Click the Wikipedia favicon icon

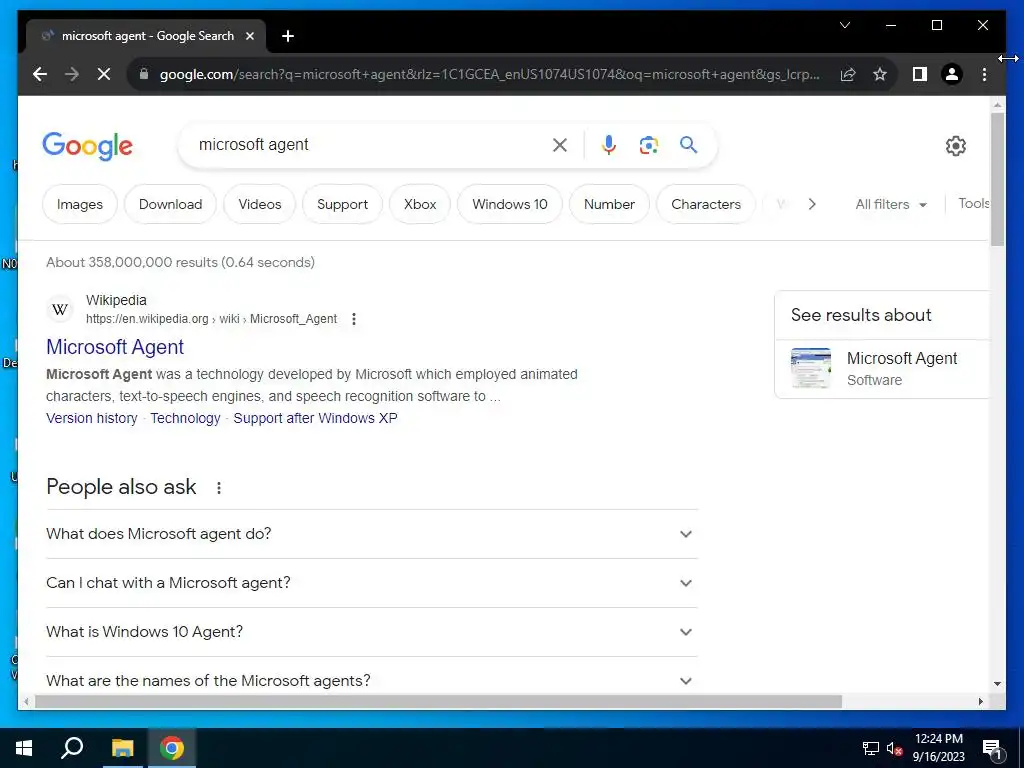click(60, 309)
